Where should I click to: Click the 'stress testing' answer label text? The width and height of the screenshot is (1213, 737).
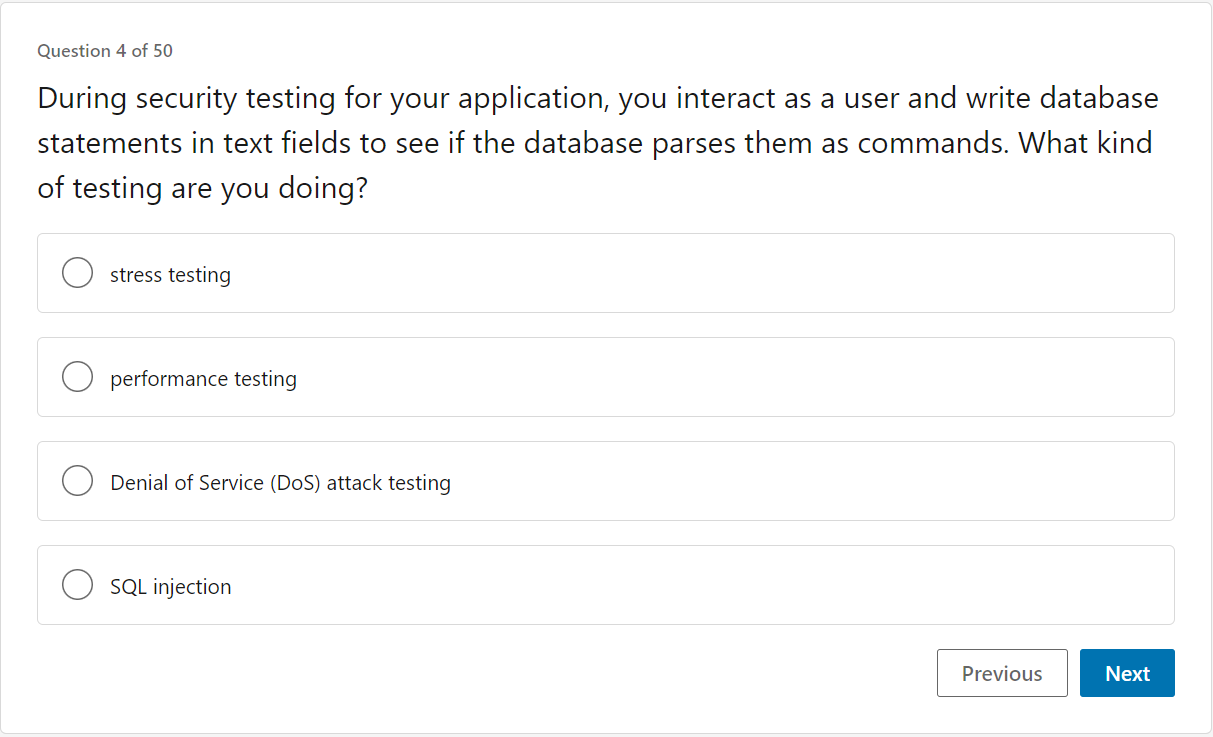(x=170, y=275)
